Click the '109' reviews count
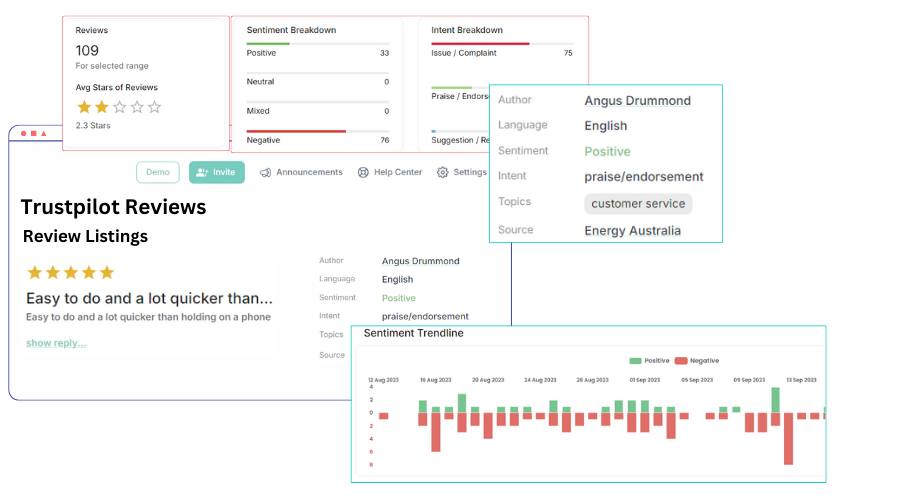 tap(87, 51)
